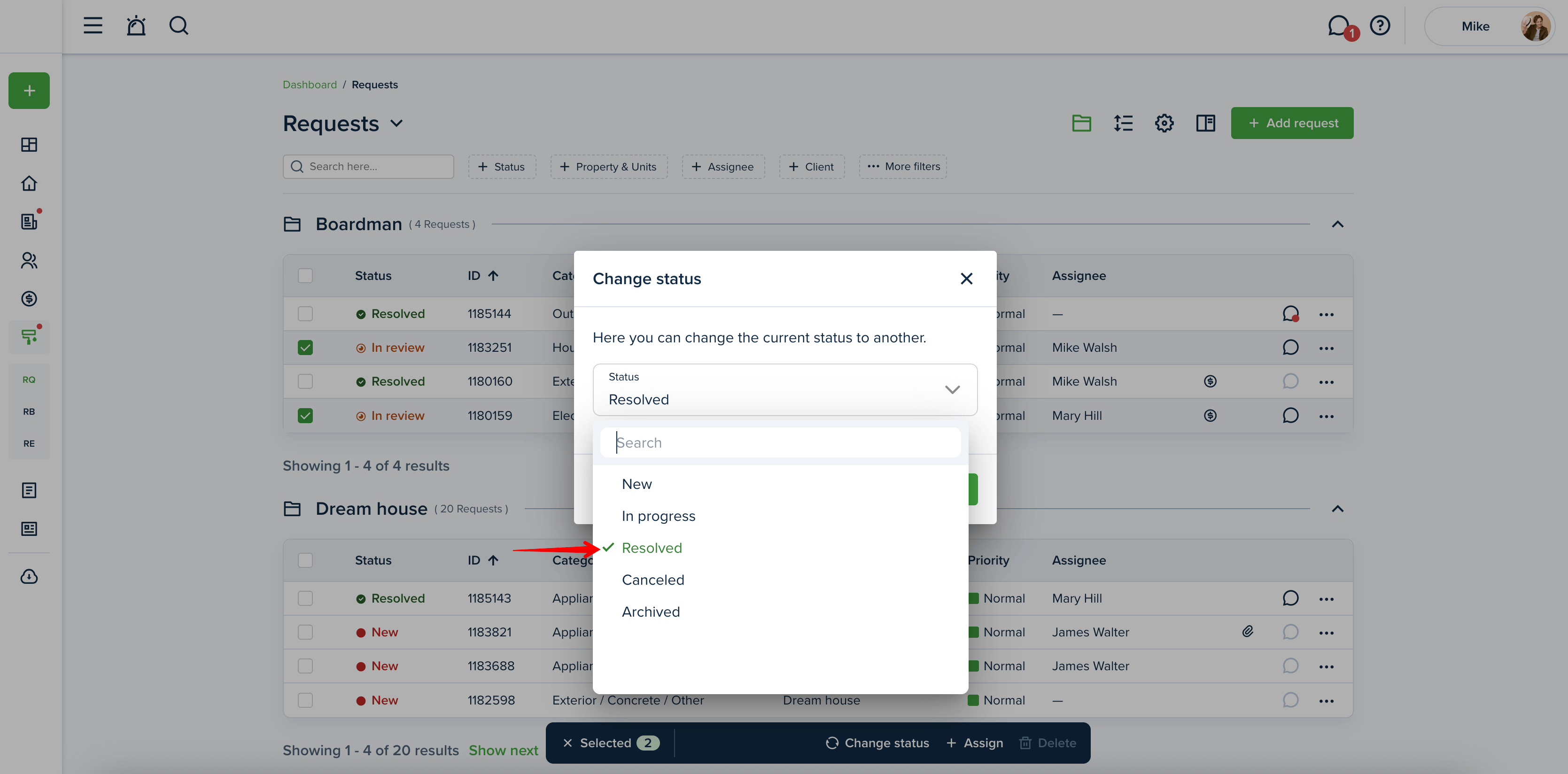Select the Canceled status option
Image resolution: width=1568 pixels, height=774 pixels.
coord(652,580)
